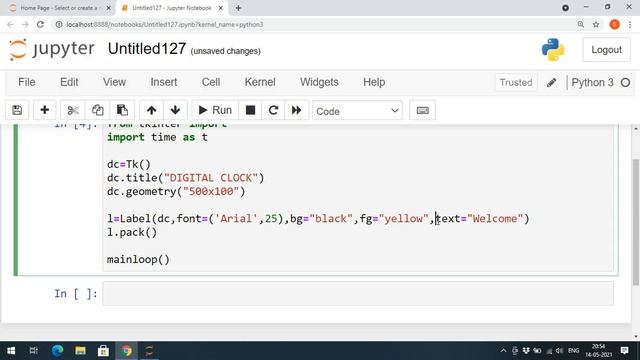This screenshot has height=360, width=640.
Task: Rename notebook via Untitled127 title
Action: tap(147, 49)
